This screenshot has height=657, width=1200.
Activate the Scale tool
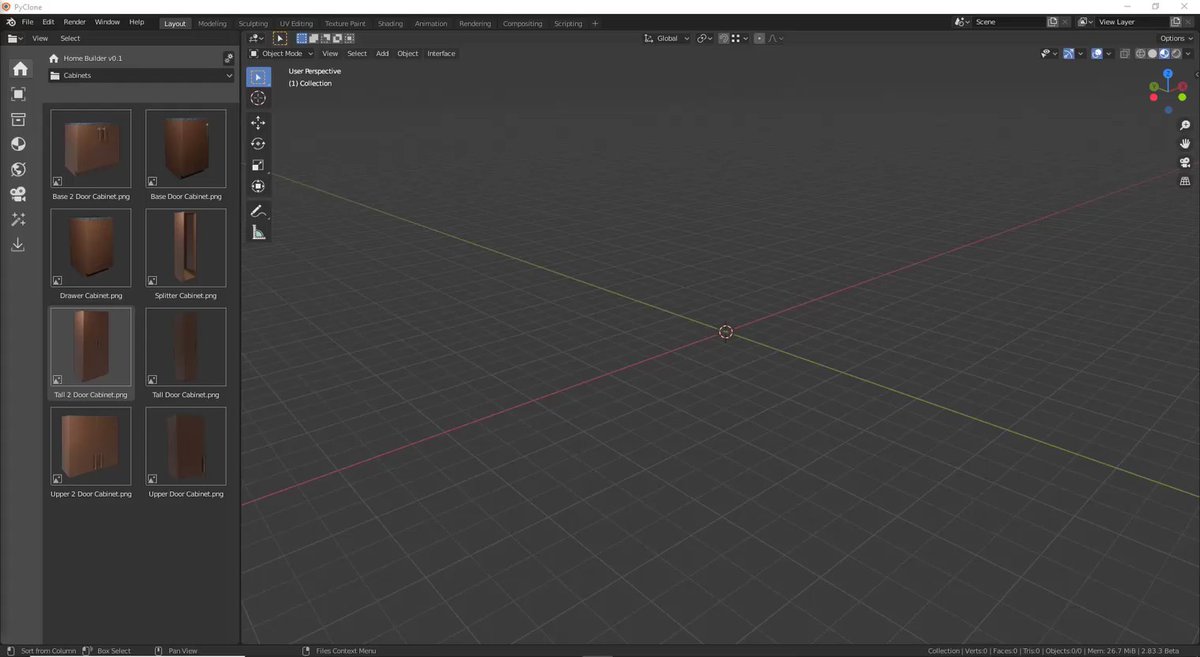tap(258, 165)
